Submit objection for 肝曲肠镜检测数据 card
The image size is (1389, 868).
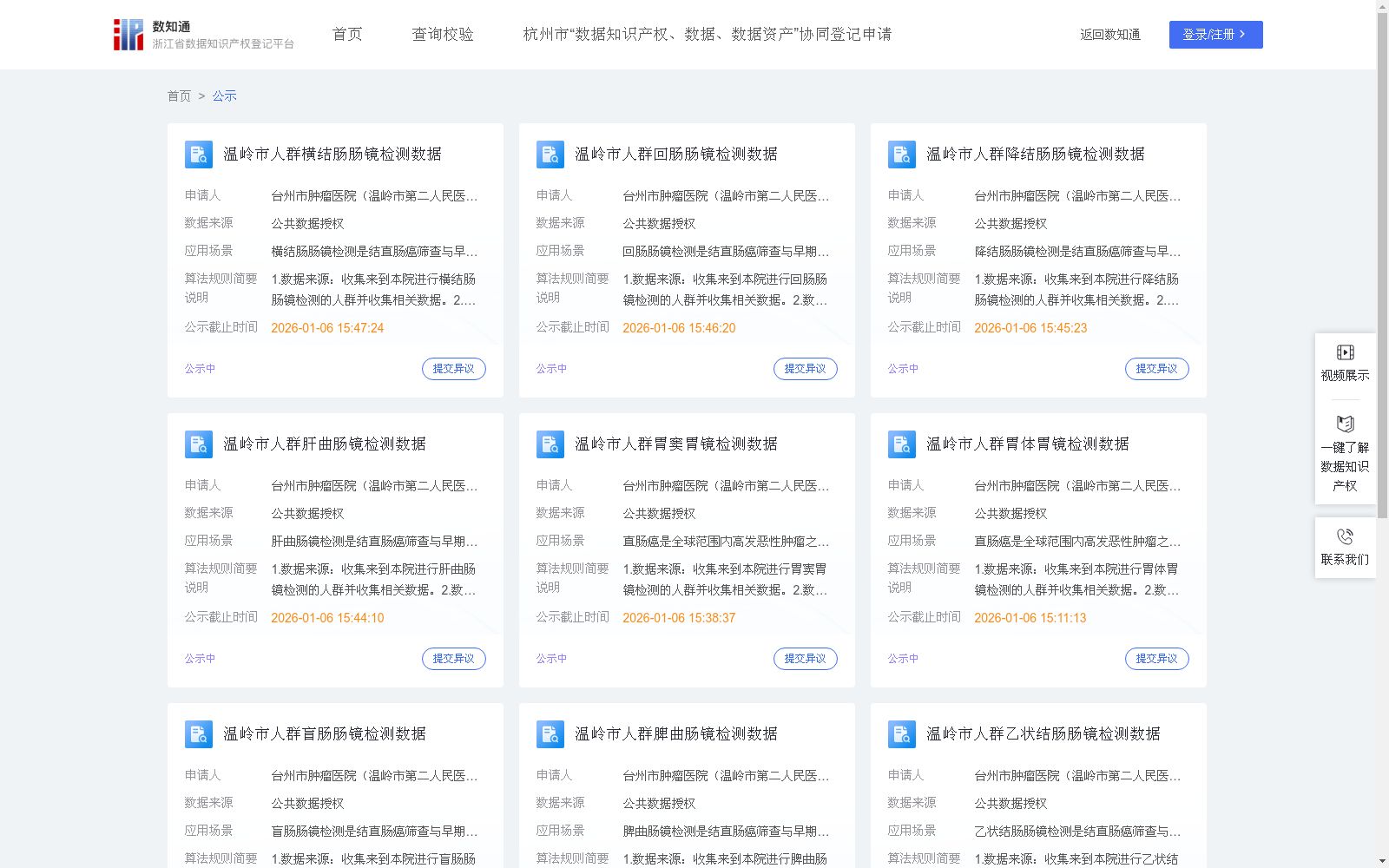click(454, 659)
